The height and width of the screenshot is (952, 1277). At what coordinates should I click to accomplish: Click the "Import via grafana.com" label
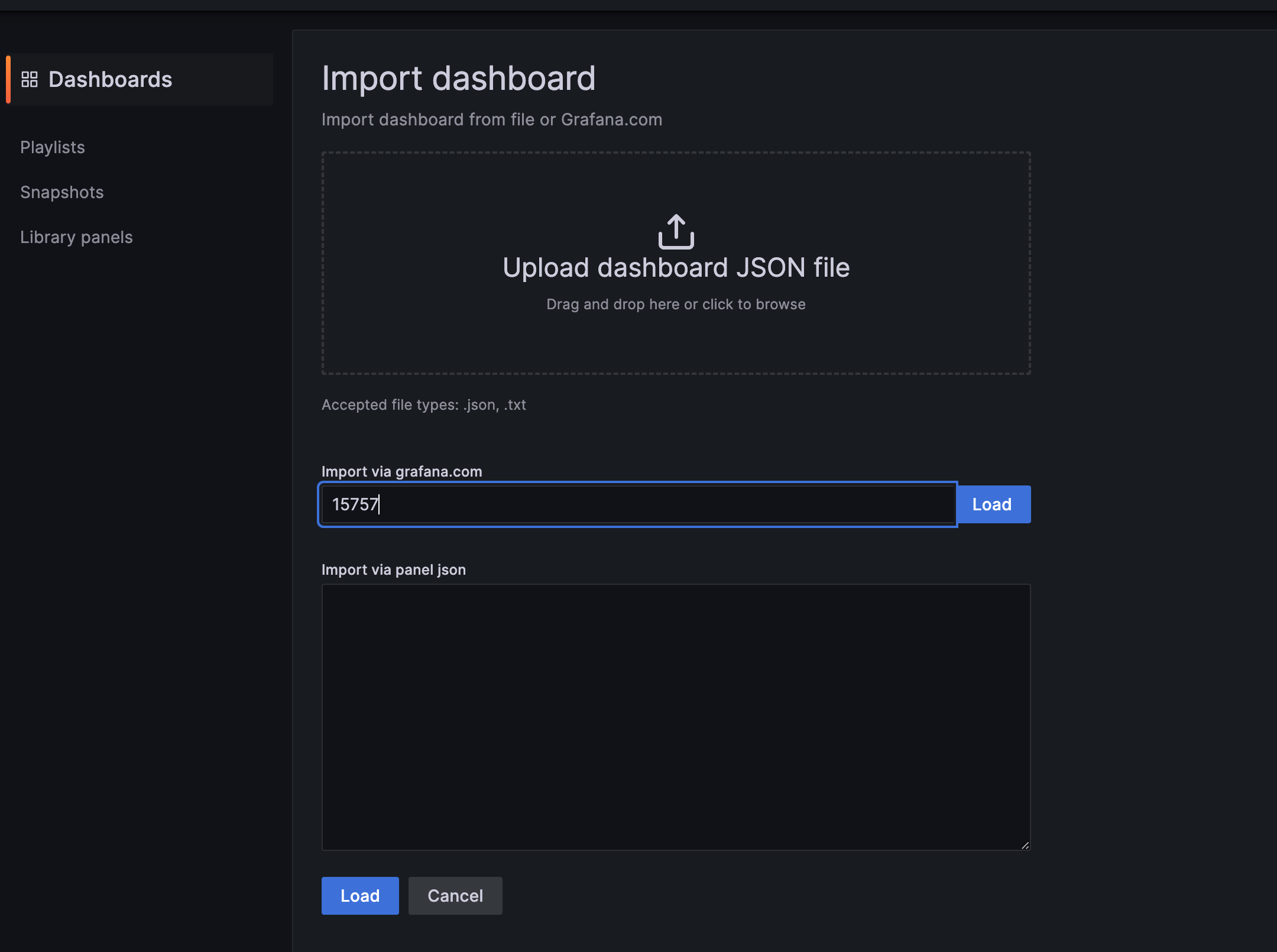(401, 471)
